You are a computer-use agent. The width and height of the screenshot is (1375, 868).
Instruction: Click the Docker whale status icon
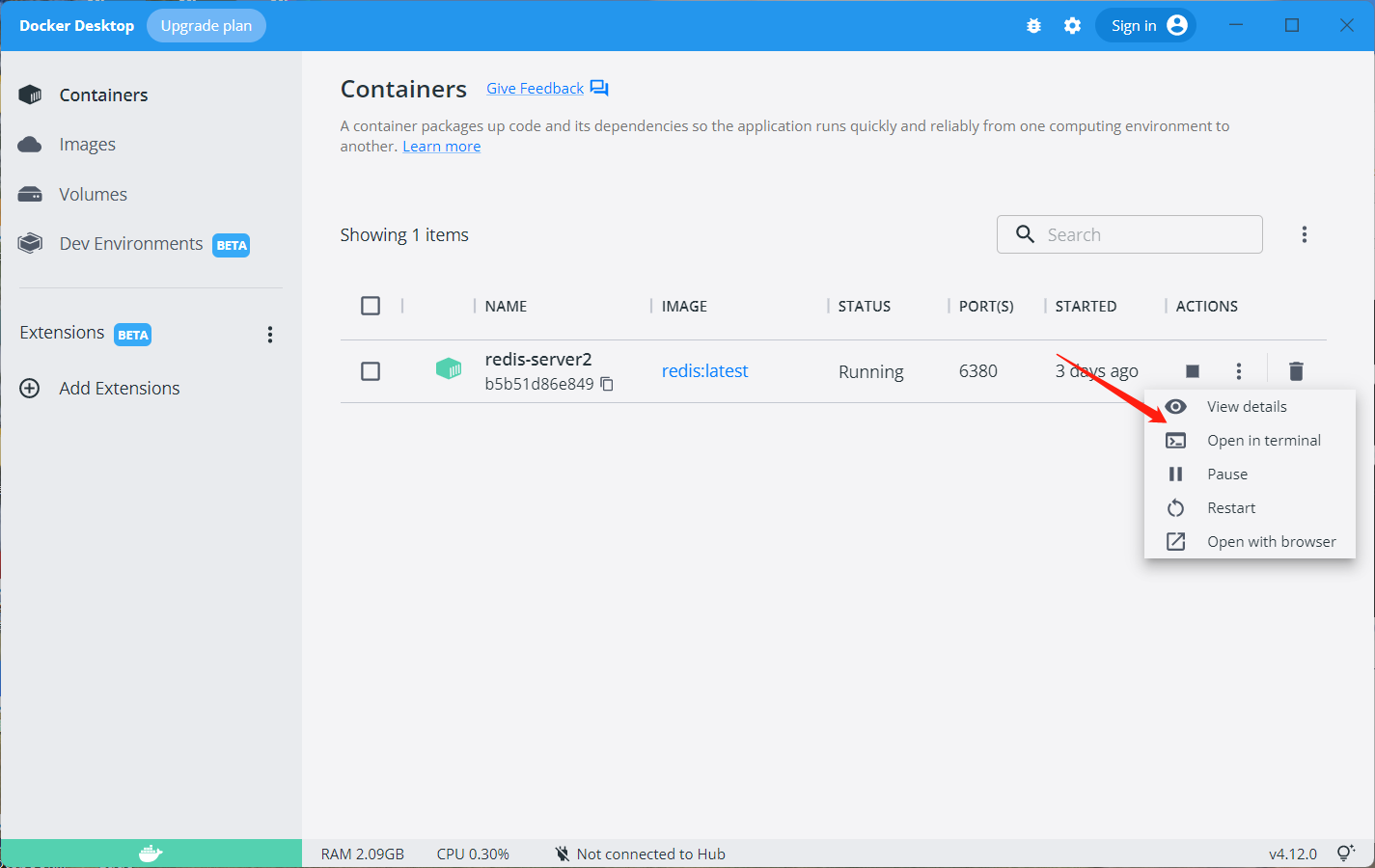151,854
